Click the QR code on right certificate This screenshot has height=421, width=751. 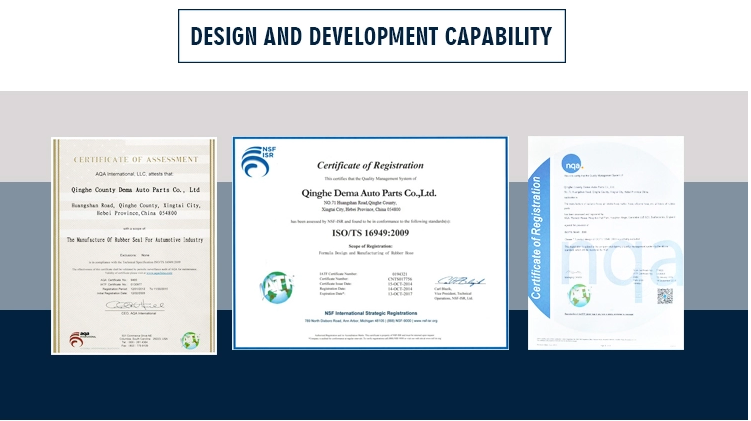(x=664, y=296)
